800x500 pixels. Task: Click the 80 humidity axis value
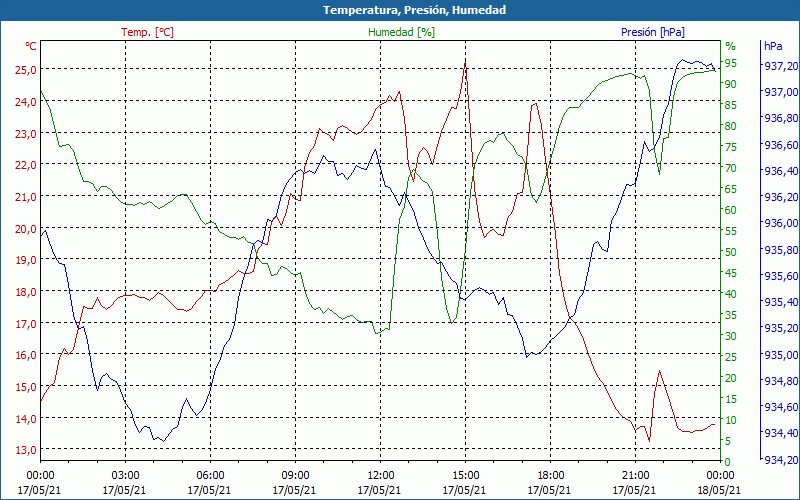point(731,126)
